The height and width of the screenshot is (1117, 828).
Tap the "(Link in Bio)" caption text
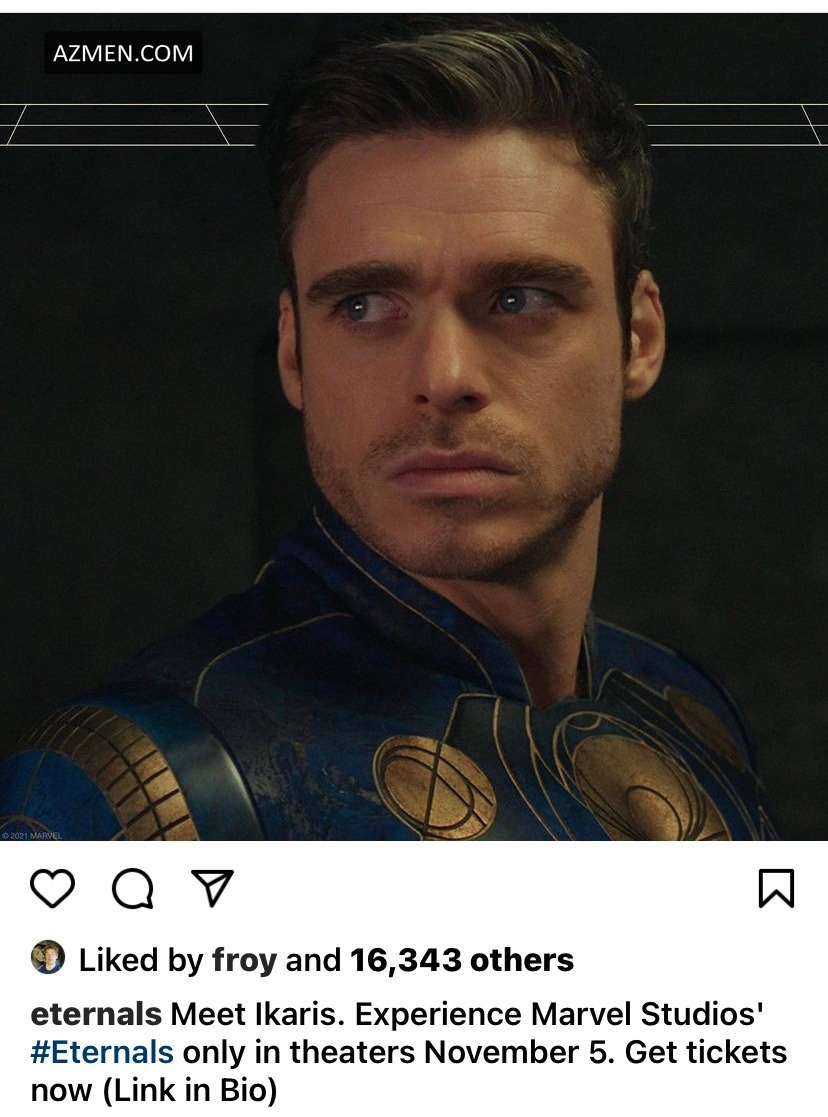pyautogui.click(x=189, y=1090)
